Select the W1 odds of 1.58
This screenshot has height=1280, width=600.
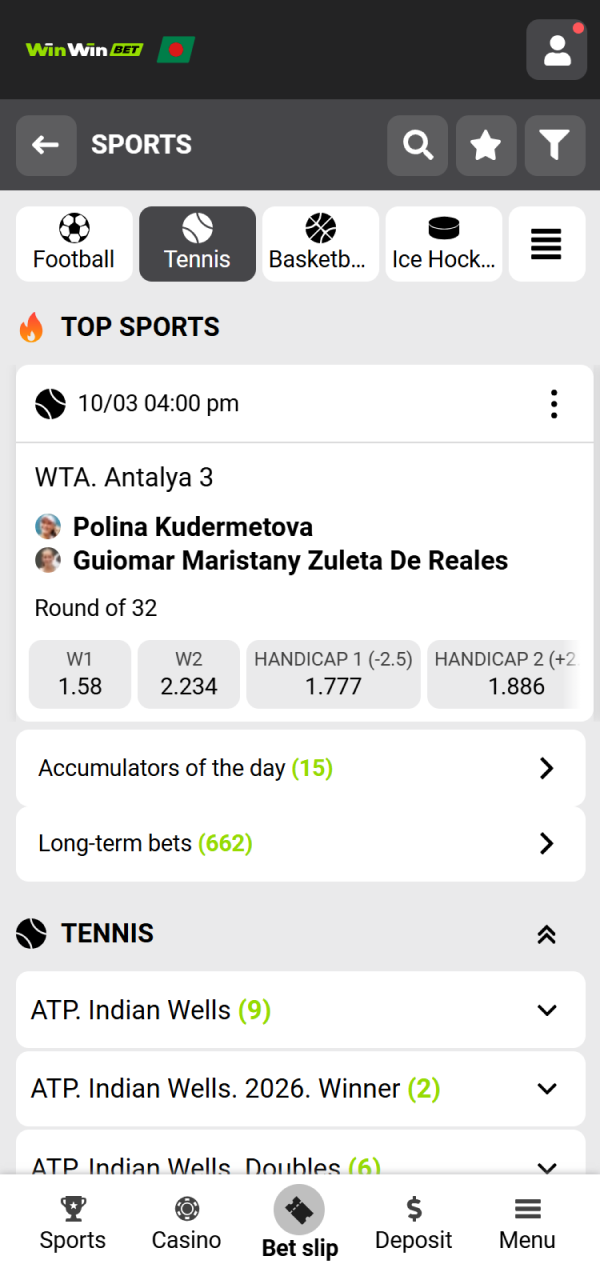[x=80, y=674]
